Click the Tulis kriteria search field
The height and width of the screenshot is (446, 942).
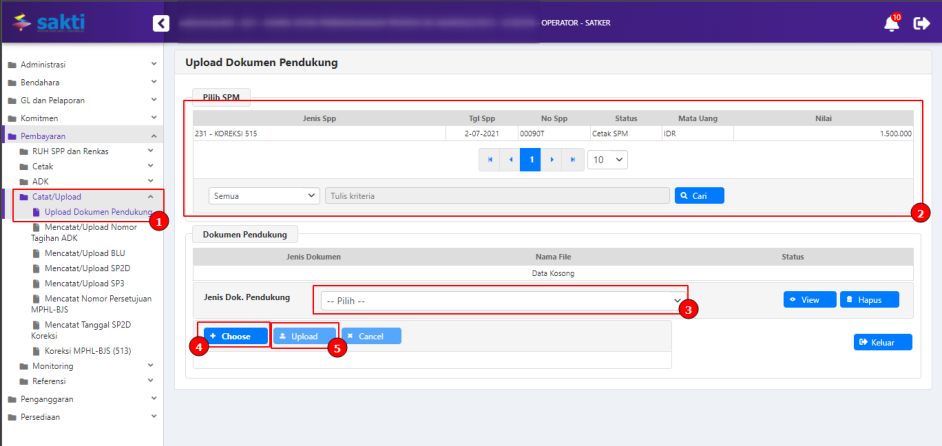(497, 196)
